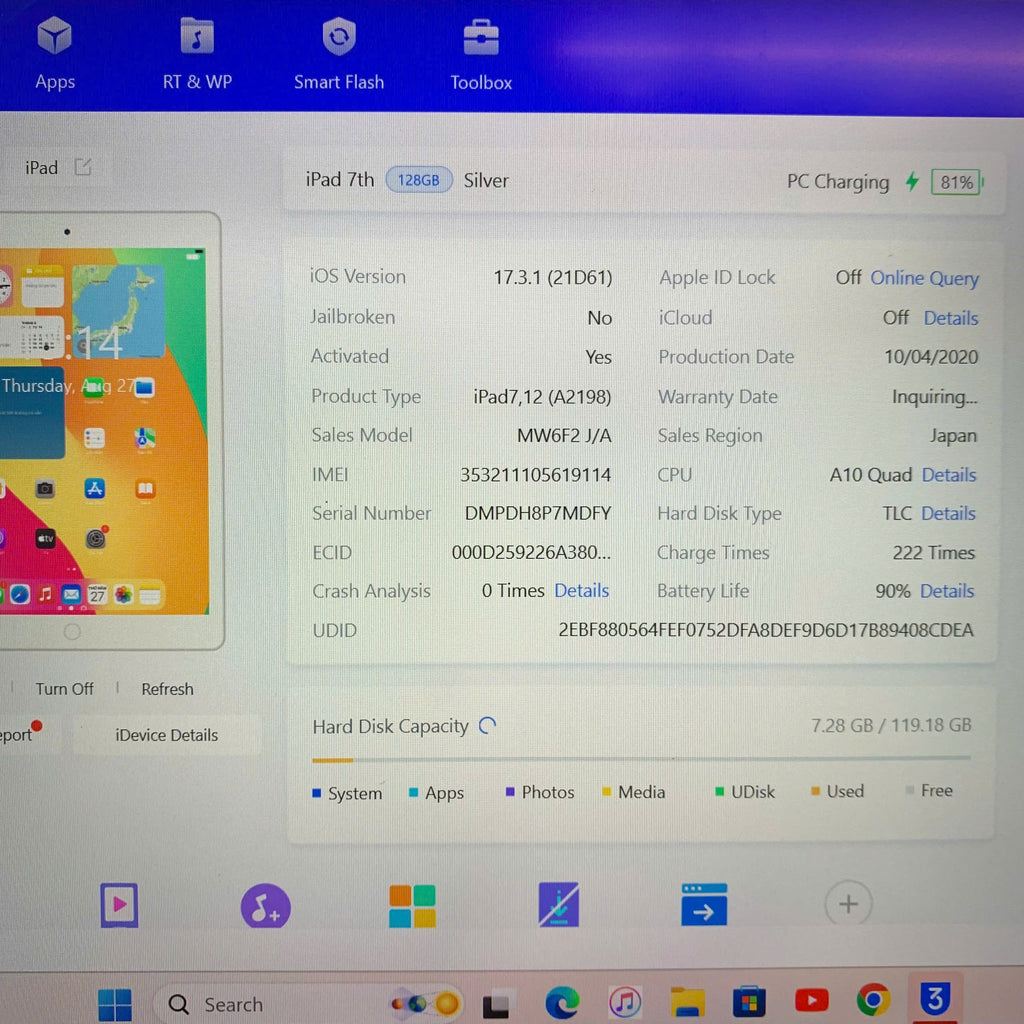Open iCloud Details link

point(951,318)
